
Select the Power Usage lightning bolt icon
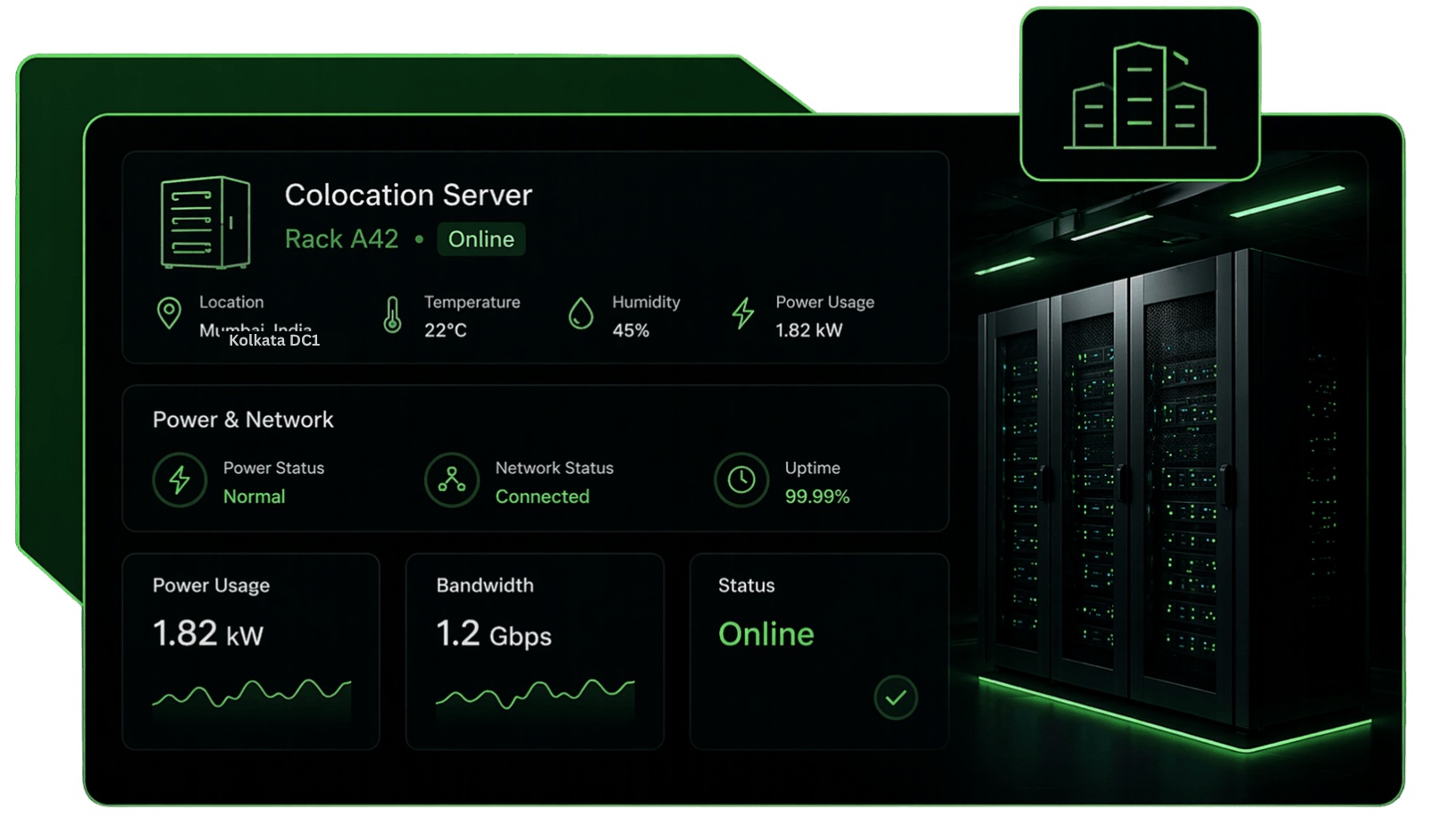[741, 315]
